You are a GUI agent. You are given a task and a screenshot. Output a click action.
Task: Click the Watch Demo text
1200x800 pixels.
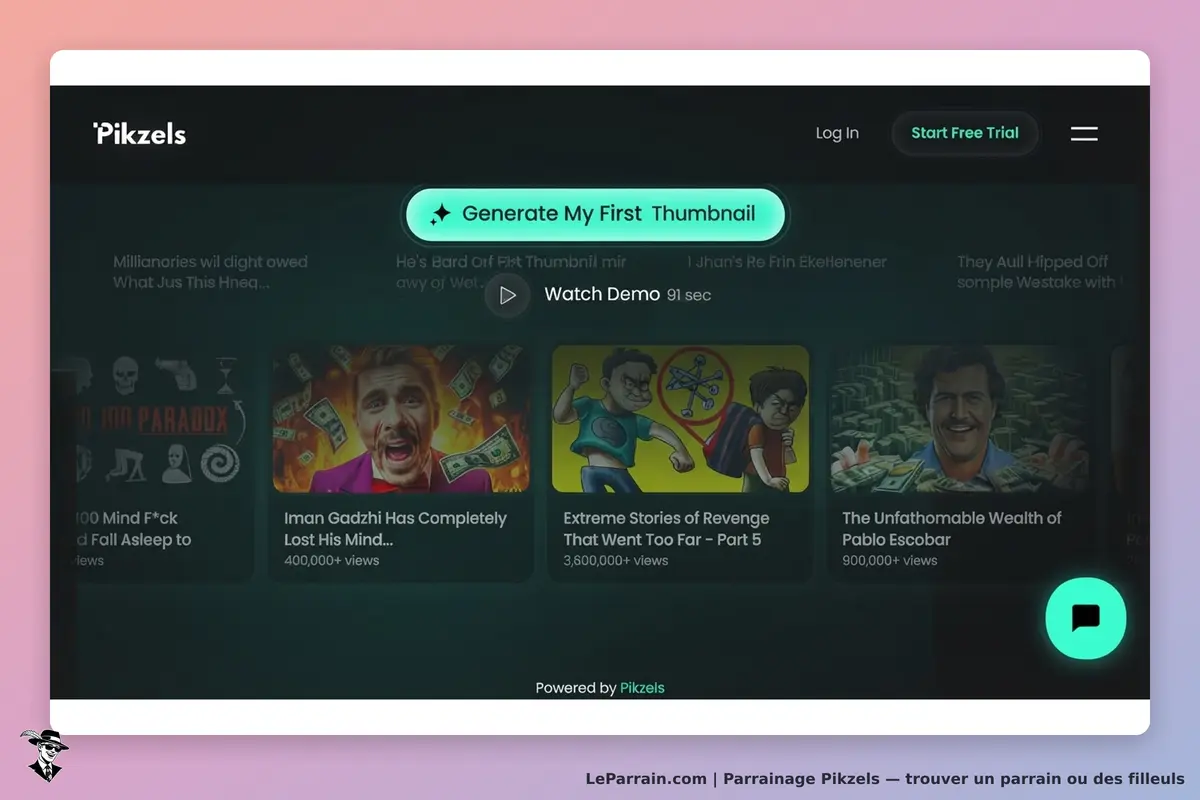point(602,294)
